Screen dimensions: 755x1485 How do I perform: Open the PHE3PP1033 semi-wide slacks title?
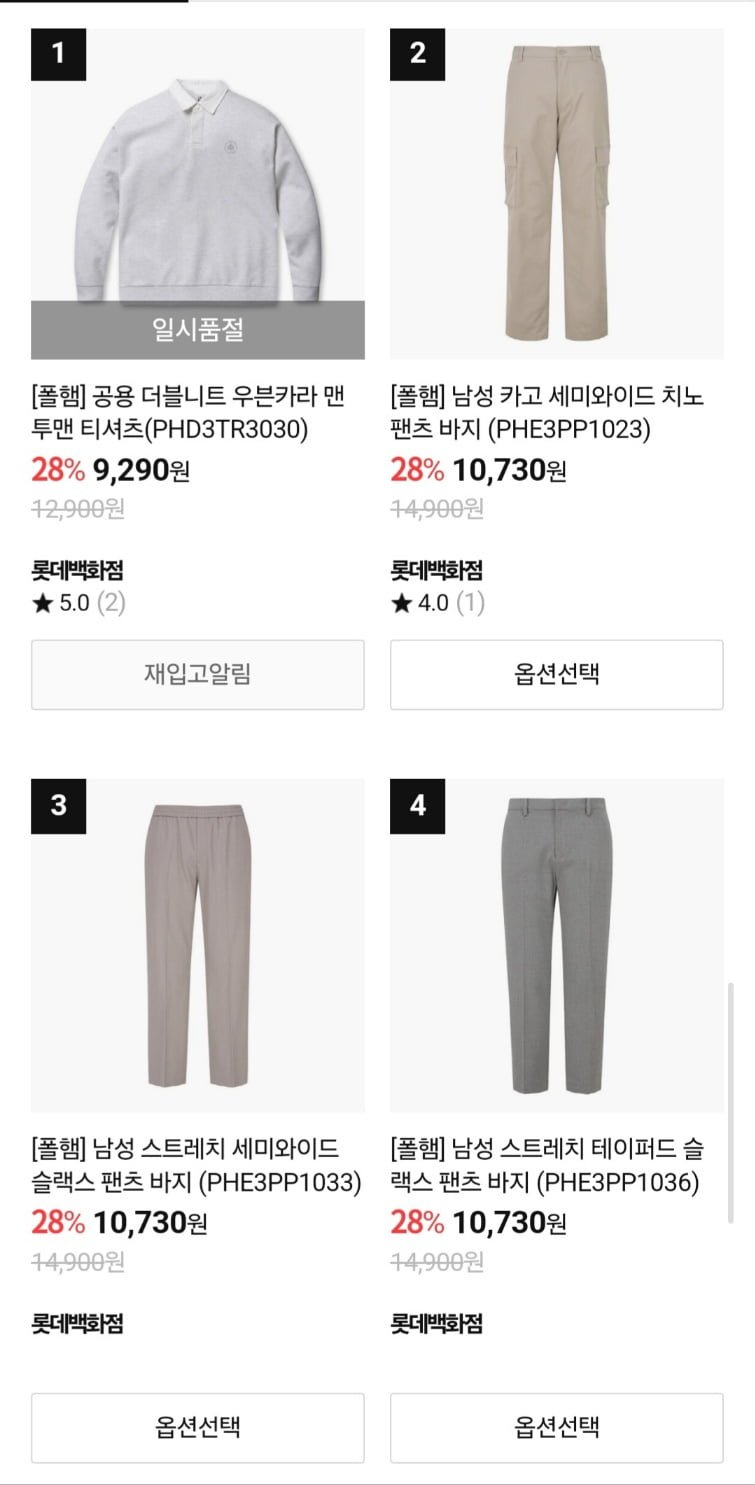196,1165
